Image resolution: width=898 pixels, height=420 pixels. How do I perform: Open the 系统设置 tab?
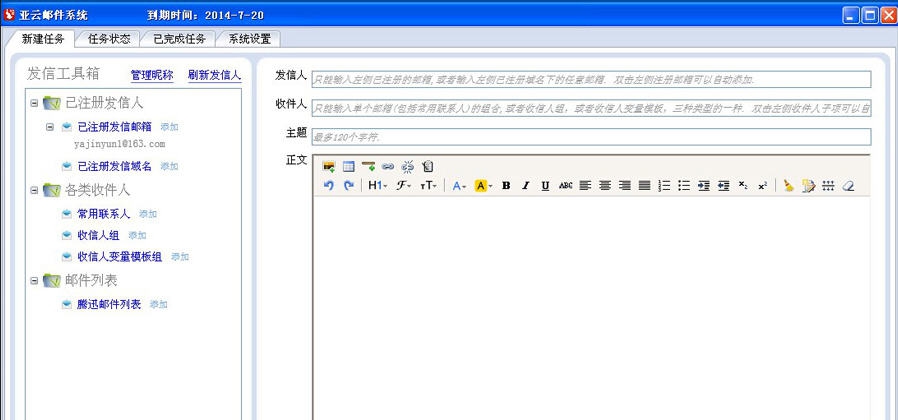pos(250,39)
